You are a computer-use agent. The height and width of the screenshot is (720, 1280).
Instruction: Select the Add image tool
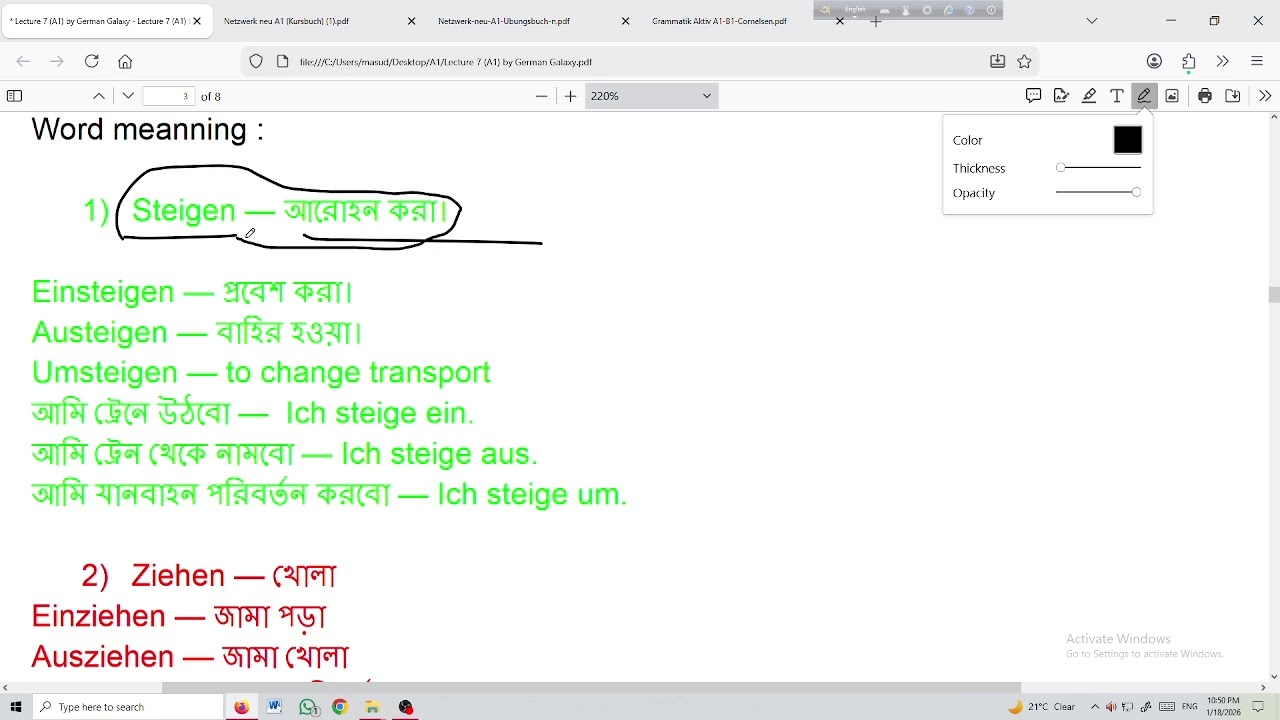click(x=1172, y=96)
